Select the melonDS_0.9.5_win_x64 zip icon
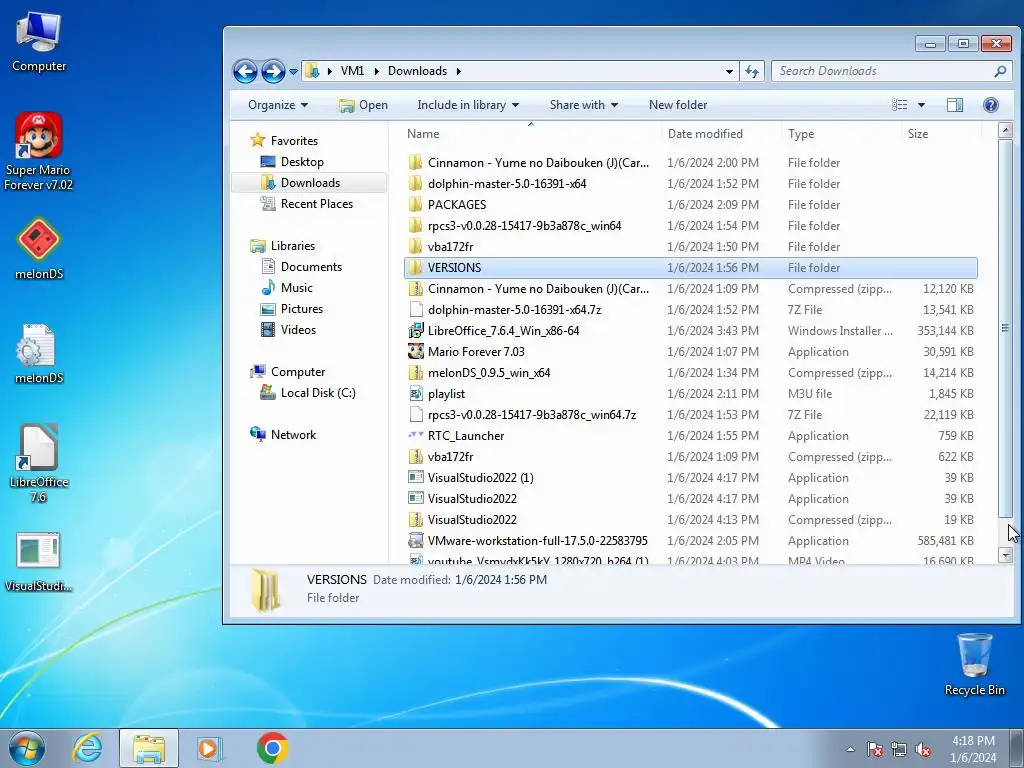 415,372
